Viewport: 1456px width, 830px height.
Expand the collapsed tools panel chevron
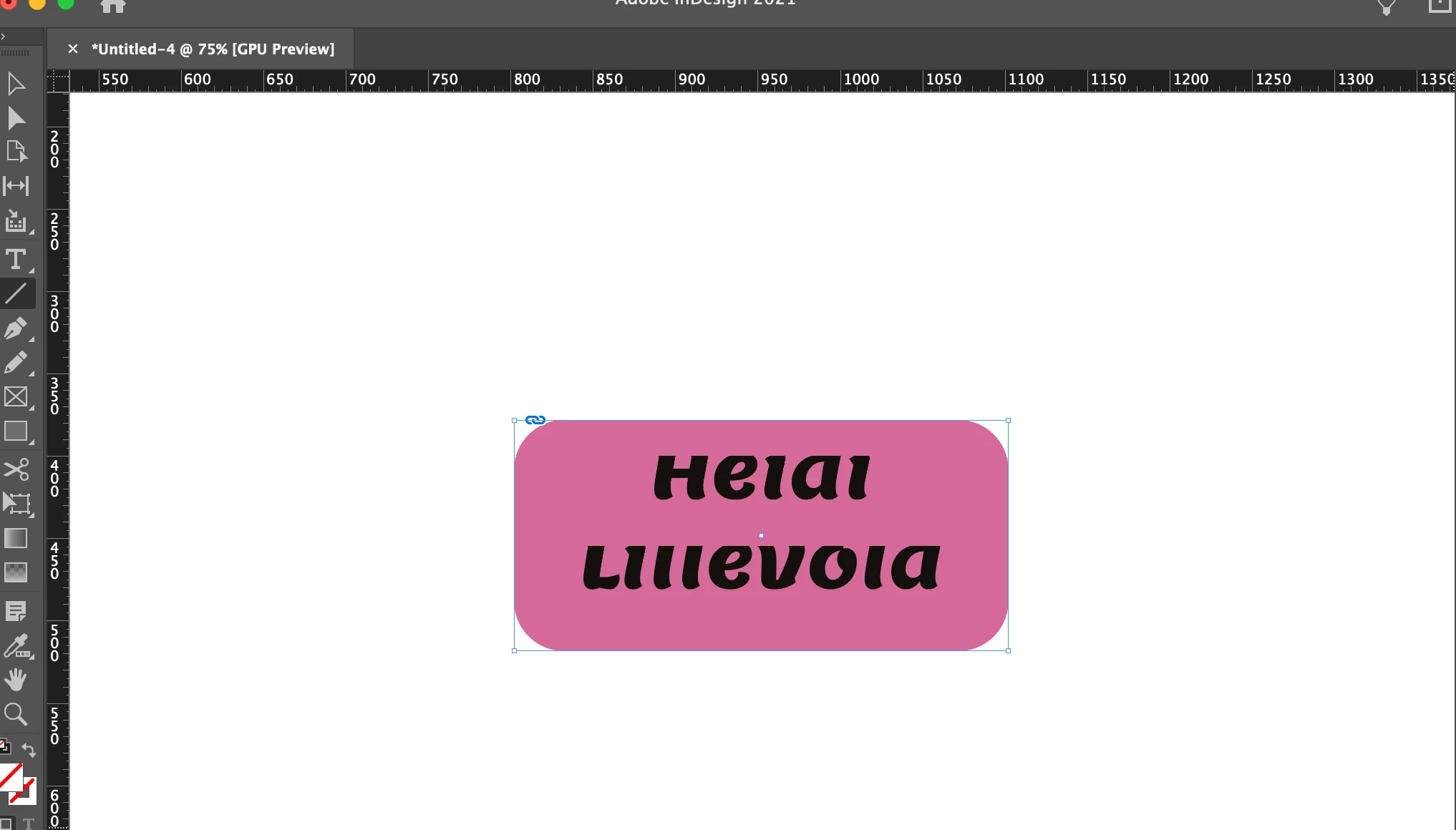pos(4,36)
